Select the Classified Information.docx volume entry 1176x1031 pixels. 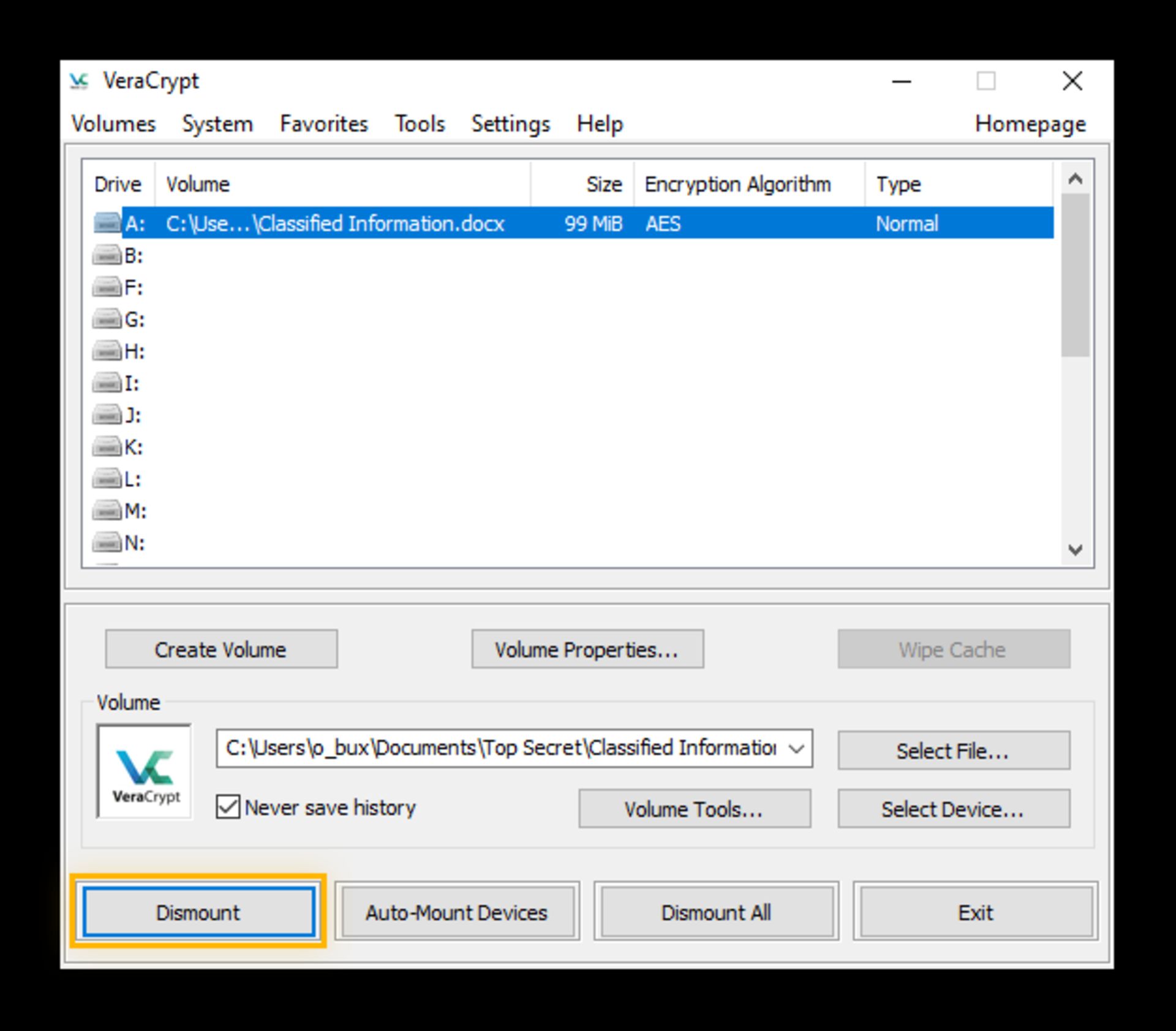(x=335, y=223)
